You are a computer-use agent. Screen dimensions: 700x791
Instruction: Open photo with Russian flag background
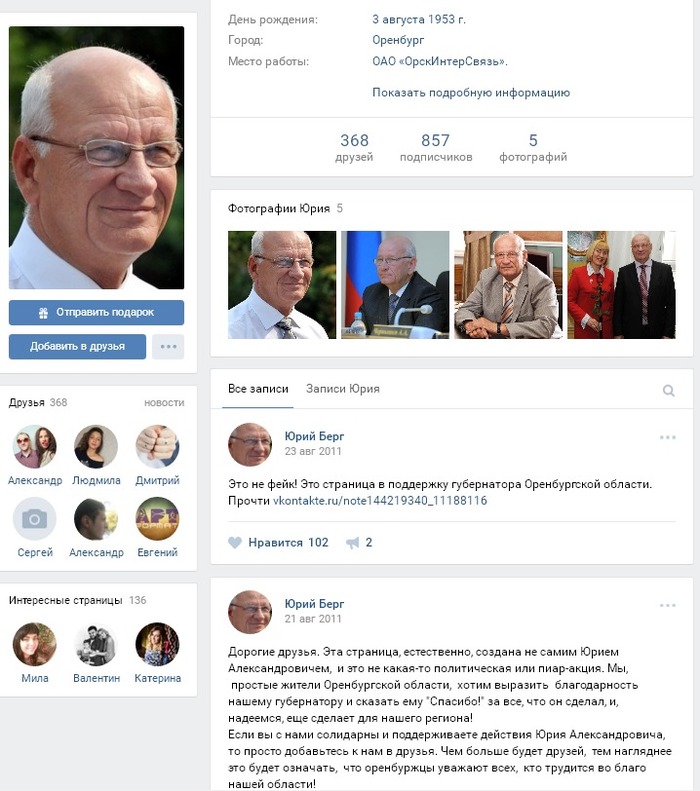click(x=395, y=285)
